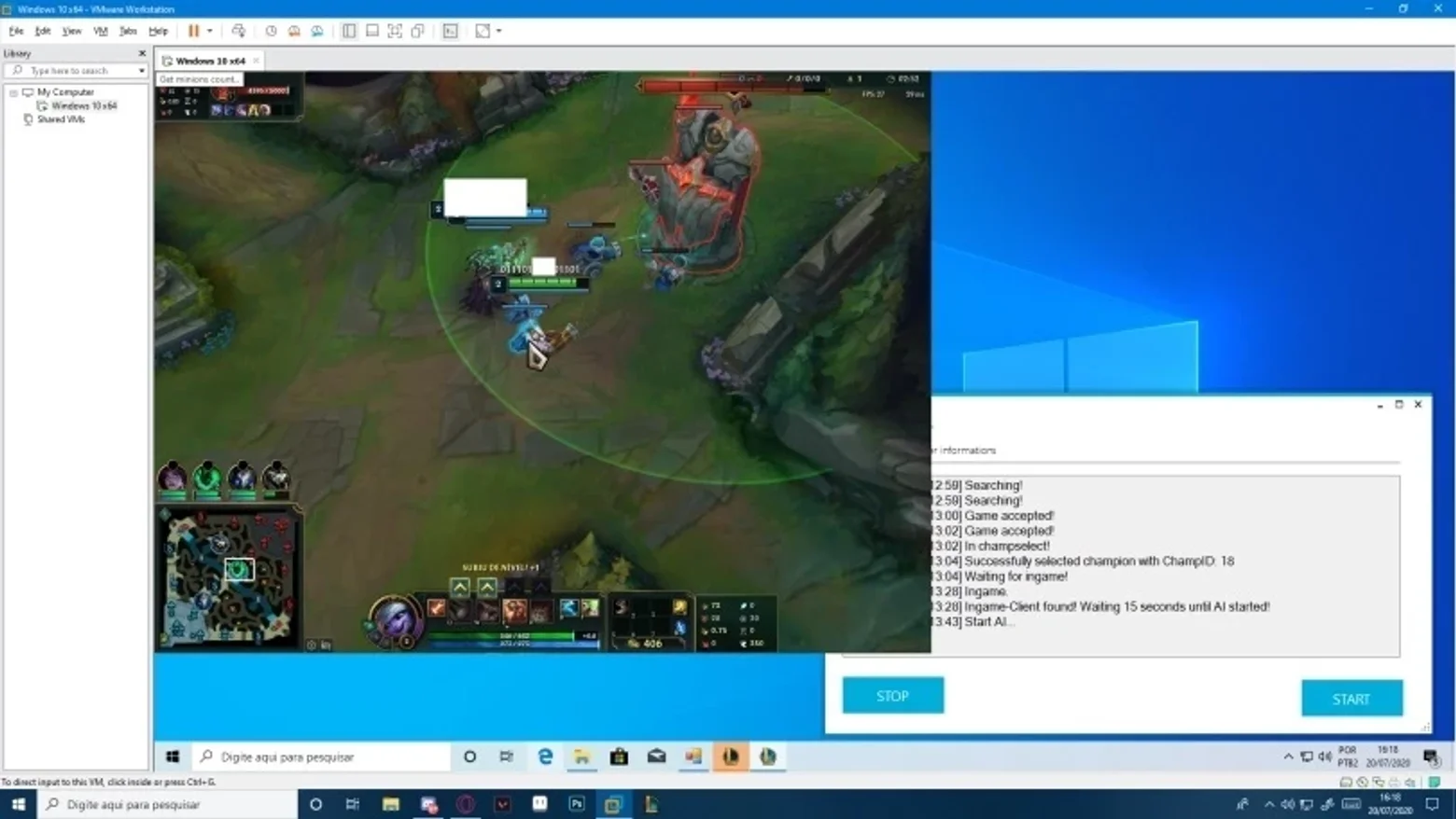Open the Mail app in the guest taskbar
The height and width of the screenshot is (819, 1456).
656,757
